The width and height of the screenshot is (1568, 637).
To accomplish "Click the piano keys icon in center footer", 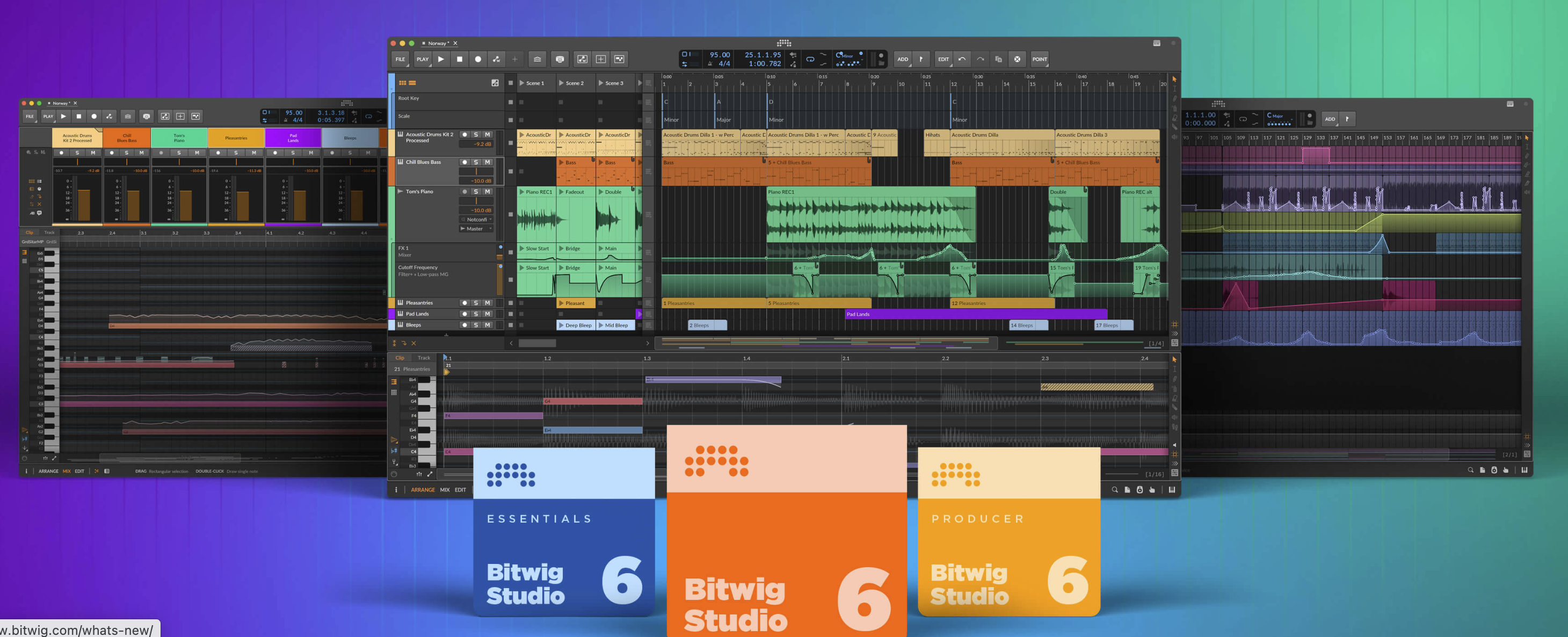I will pyautogui.click(x=1172, y=490).
